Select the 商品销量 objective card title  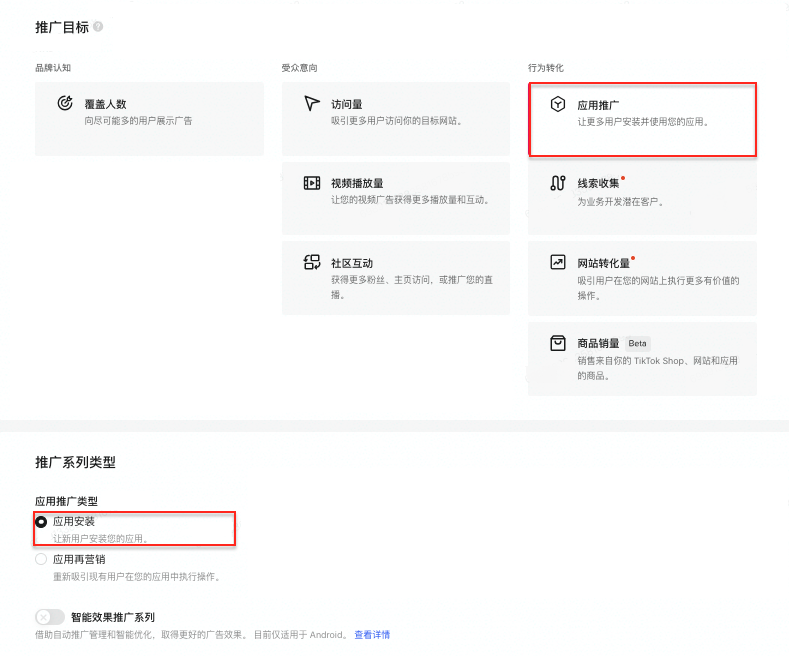(x=598, y=343)
